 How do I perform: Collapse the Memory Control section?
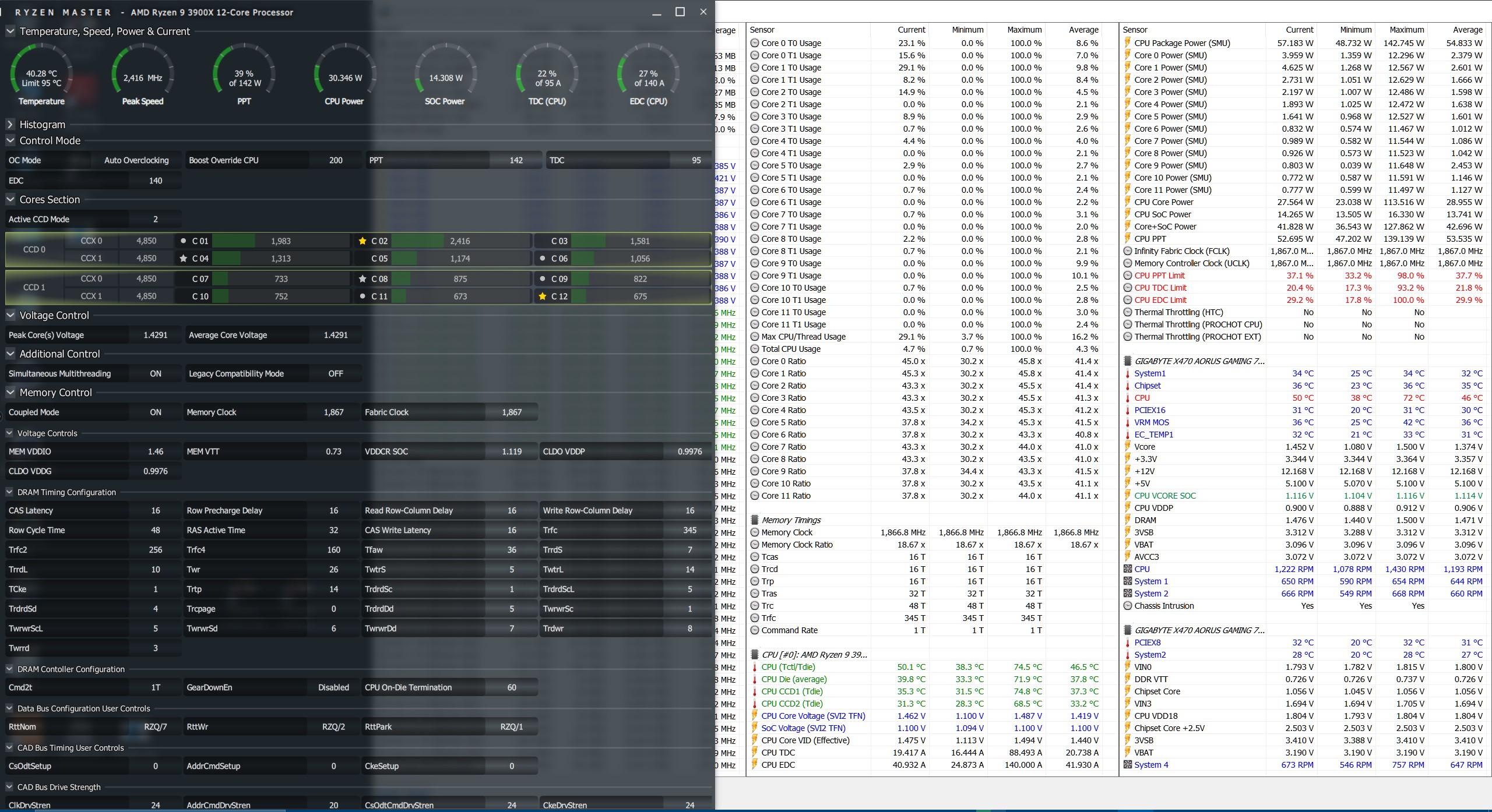pyautogui.click(x=10, y=392)
